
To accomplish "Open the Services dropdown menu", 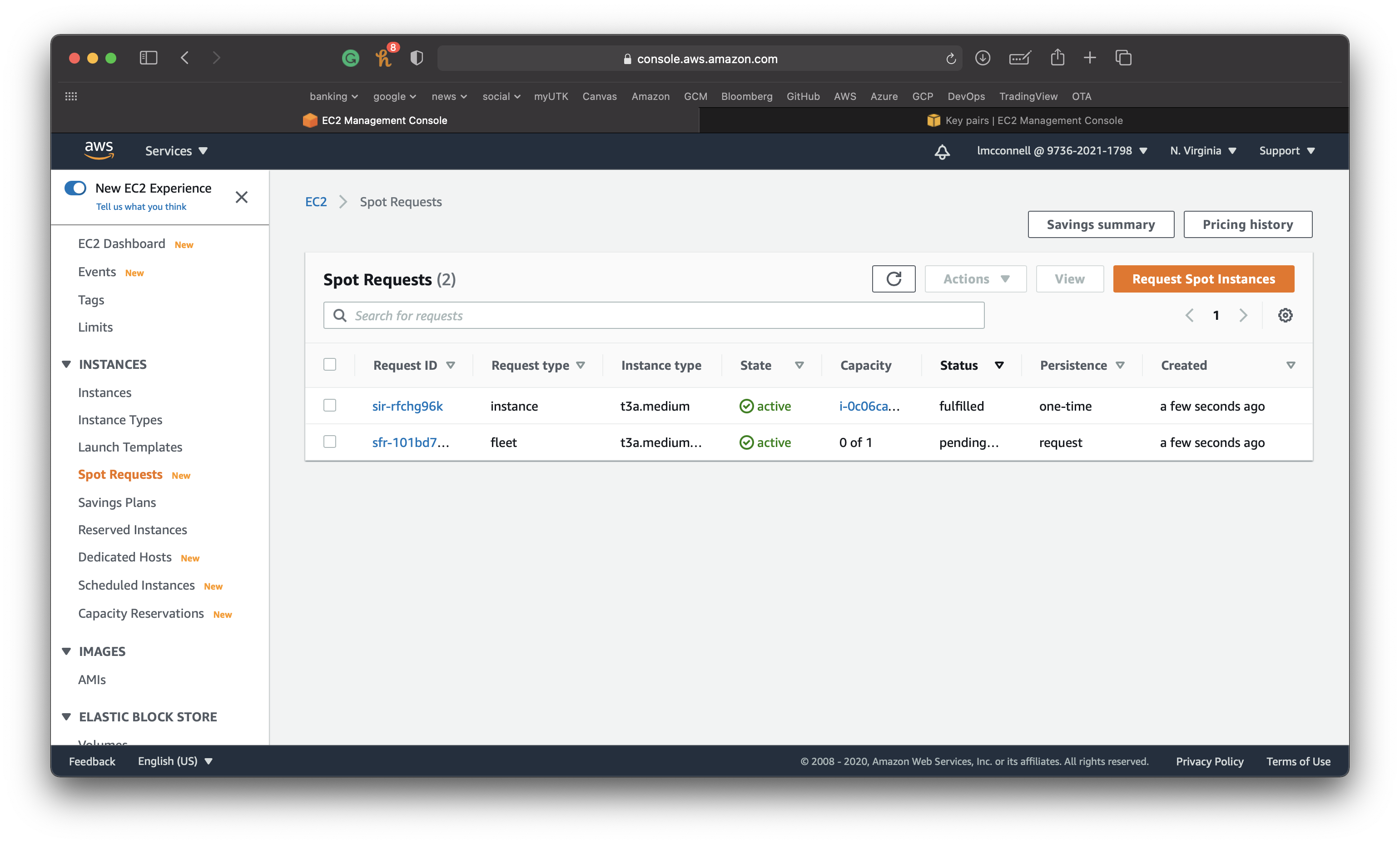I will pos(176,151).
